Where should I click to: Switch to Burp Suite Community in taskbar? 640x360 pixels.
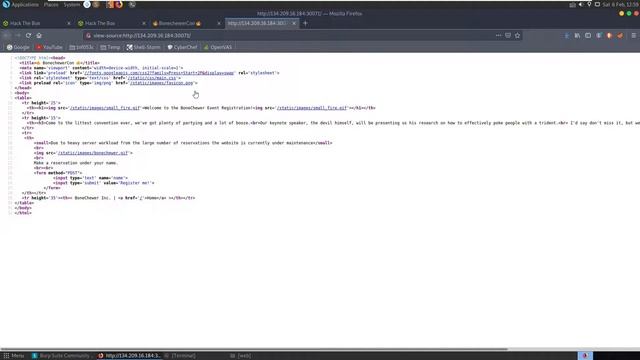(x=61, y=356)
